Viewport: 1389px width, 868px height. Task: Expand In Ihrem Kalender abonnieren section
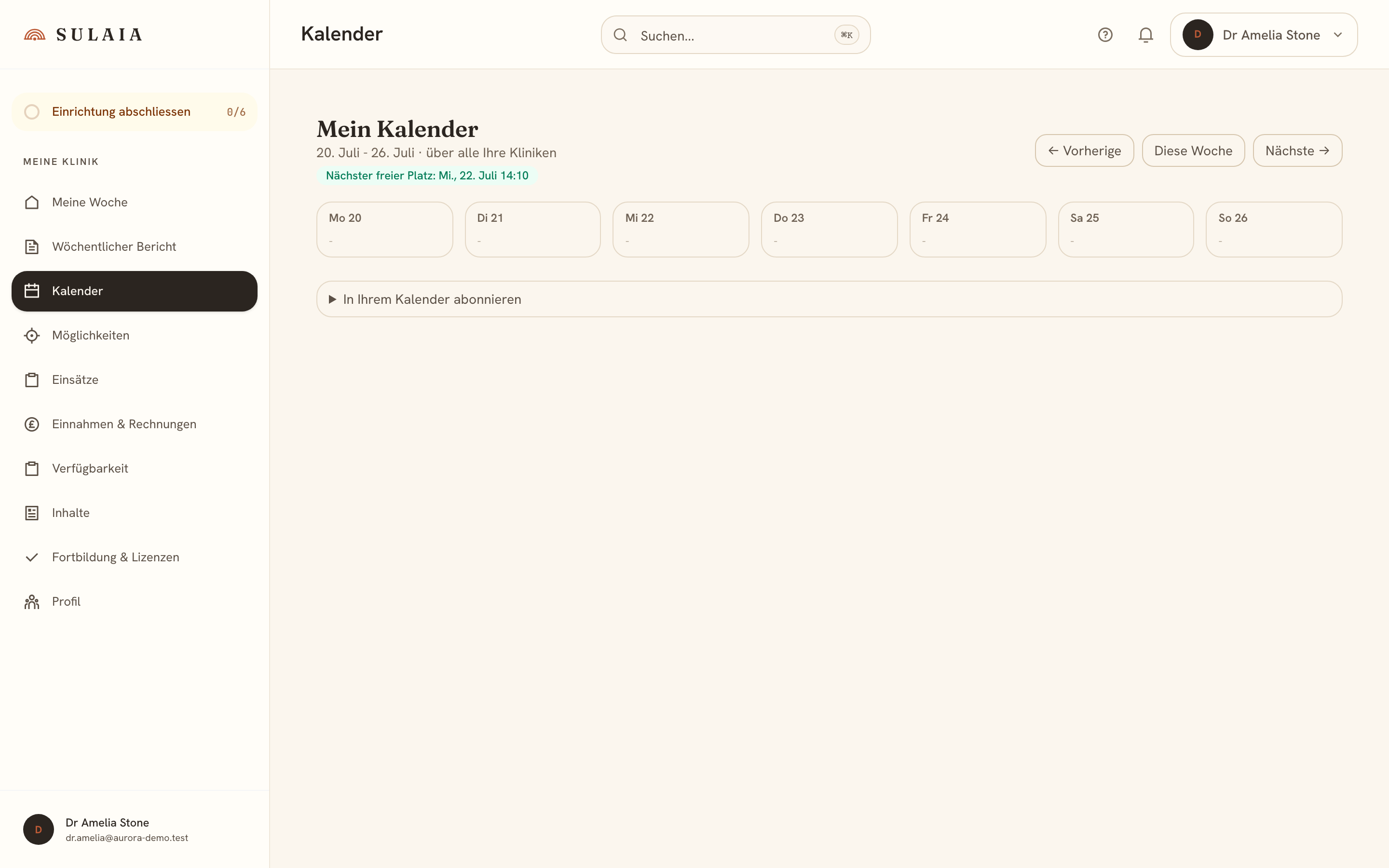tap(829, 299)
